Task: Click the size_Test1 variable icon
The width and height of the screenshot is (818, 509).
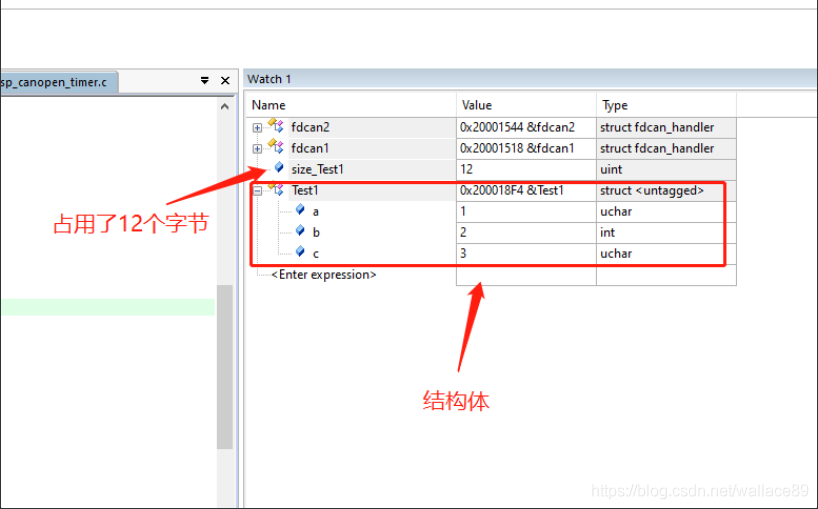Action: 279,167
